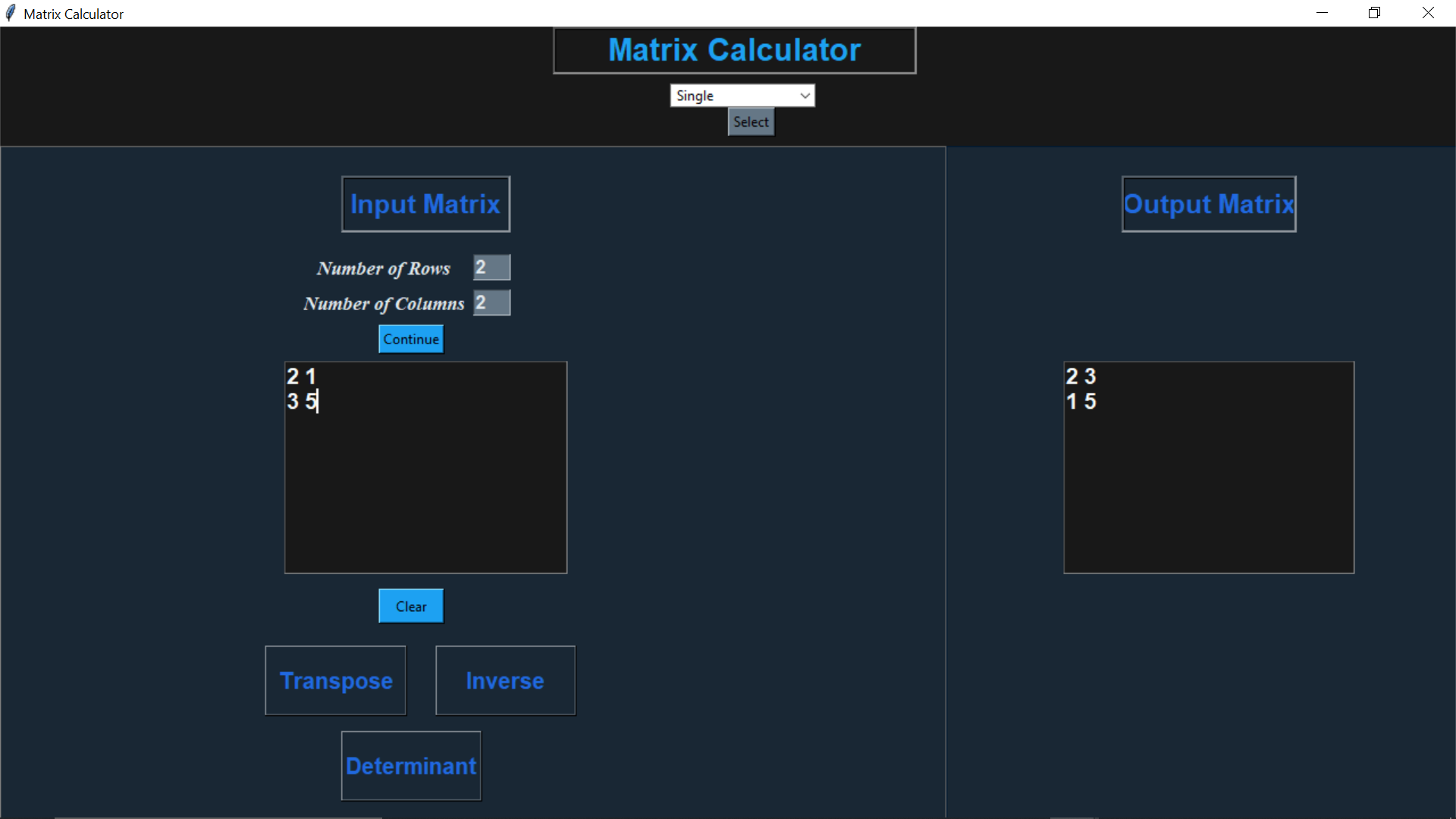The width and height of the screenshot is (1456, 819).
Task: Edit the Number of Rows field
Action: (x=491, y=267)
